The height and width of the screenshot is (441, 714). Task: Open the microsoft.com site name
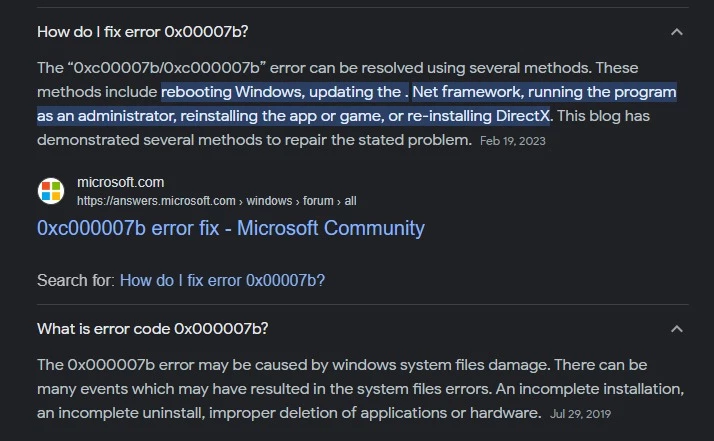click(x=121, y=182)
